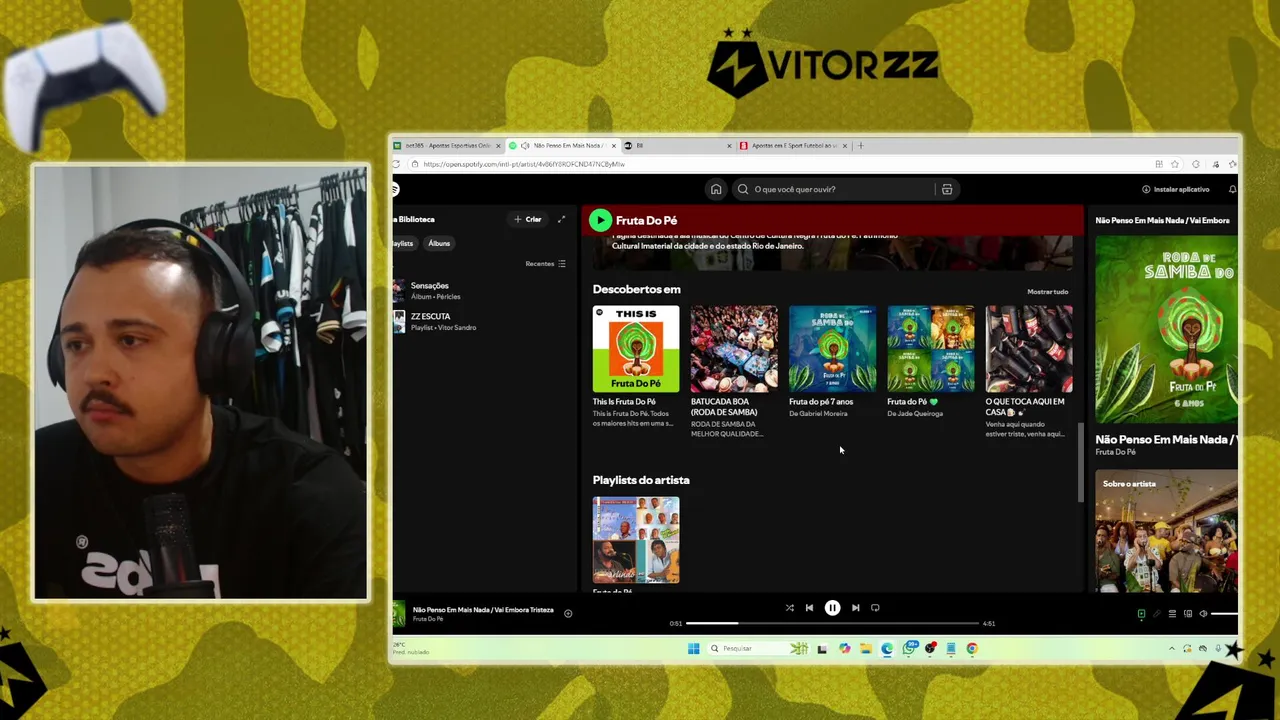The image size is (1280, 720).
Task: Click the search field 'O que você quer ouvir?'
Action: click(x=846, y=189)
